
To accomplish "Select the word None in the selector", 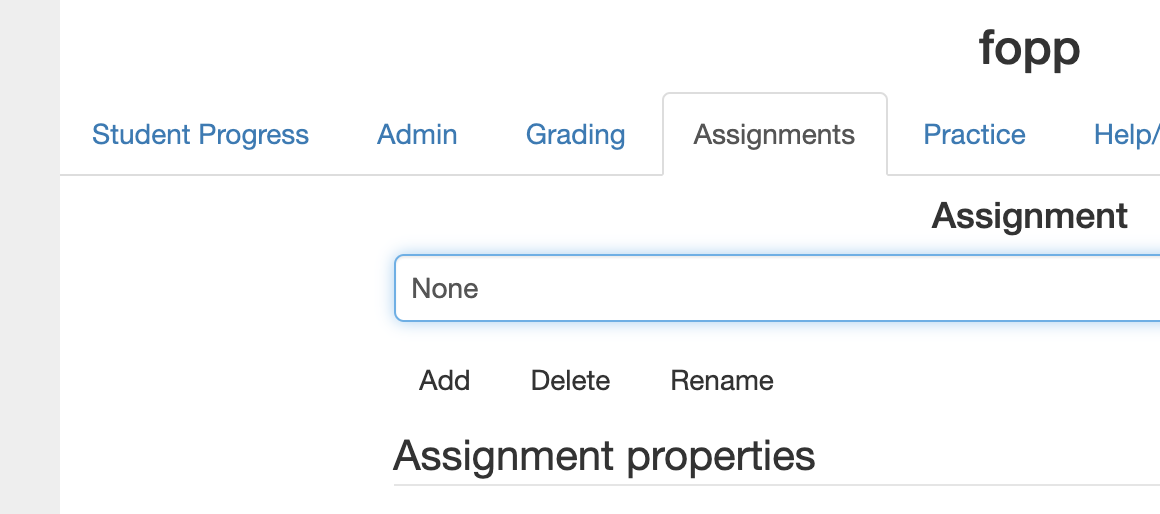I will (445, 288).
